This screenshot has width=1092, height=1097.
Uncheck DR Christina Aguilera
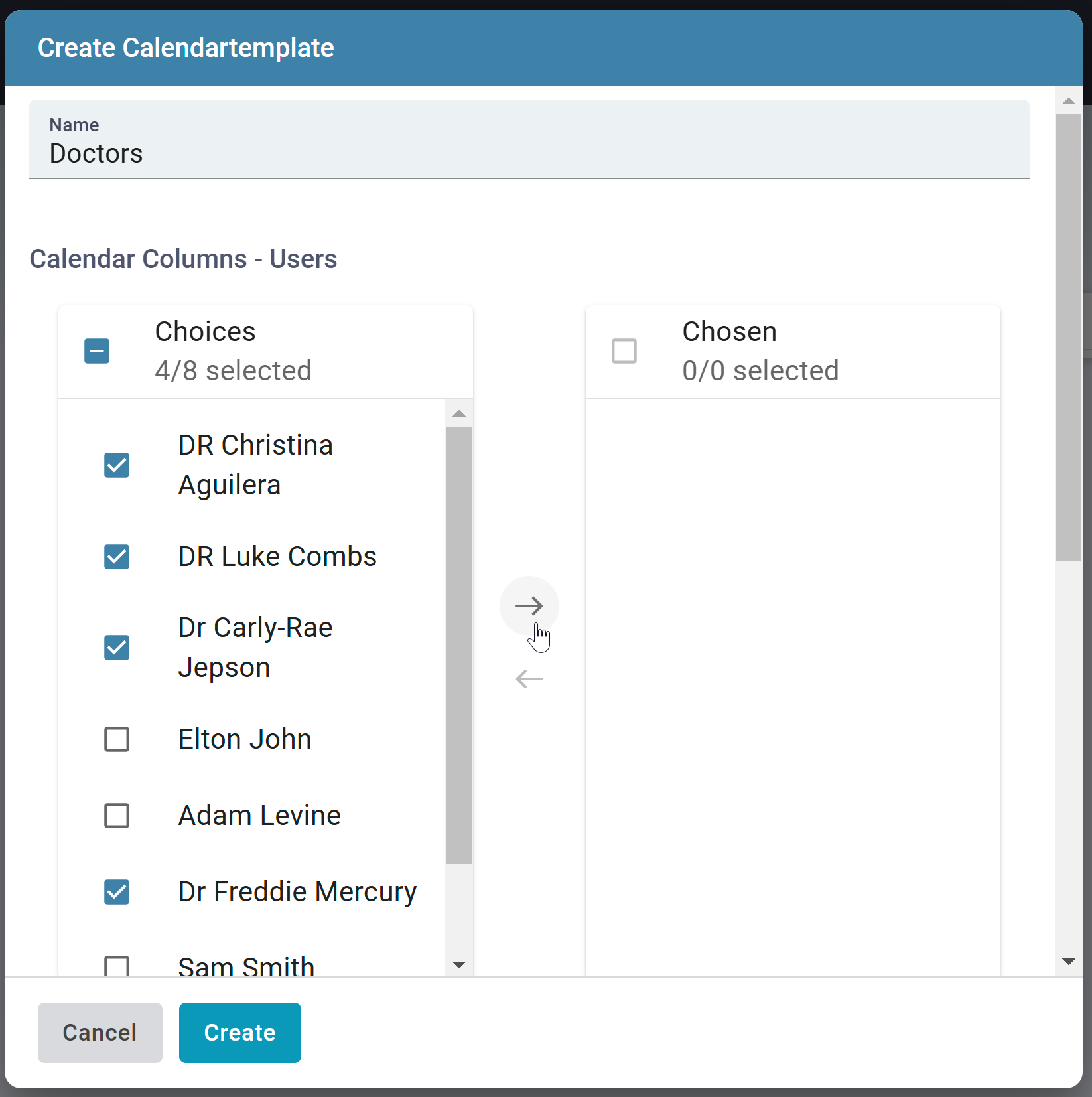click(x=117, y=465)
